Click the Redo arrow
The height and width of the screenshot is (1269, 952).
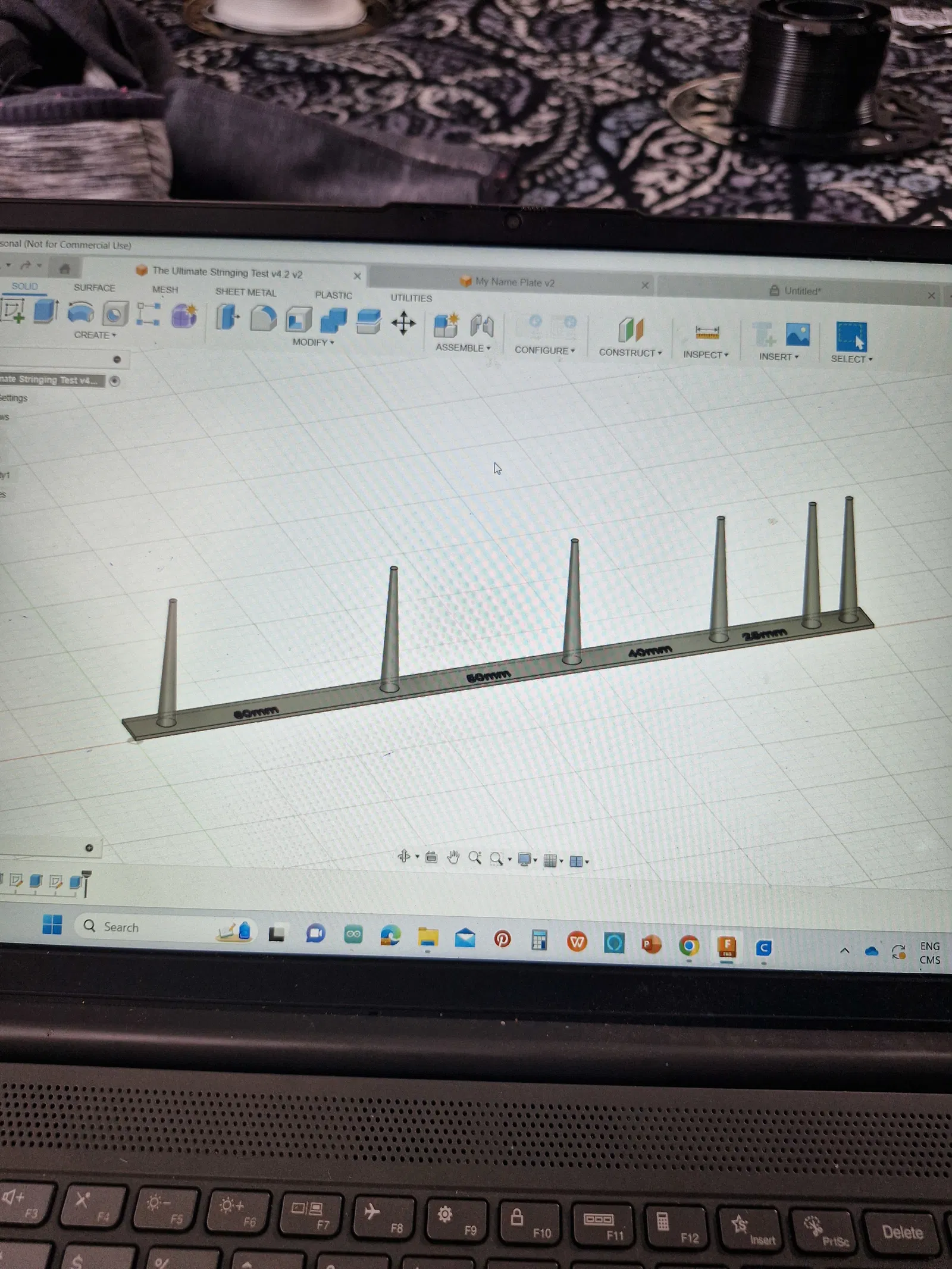pos(26,265)
